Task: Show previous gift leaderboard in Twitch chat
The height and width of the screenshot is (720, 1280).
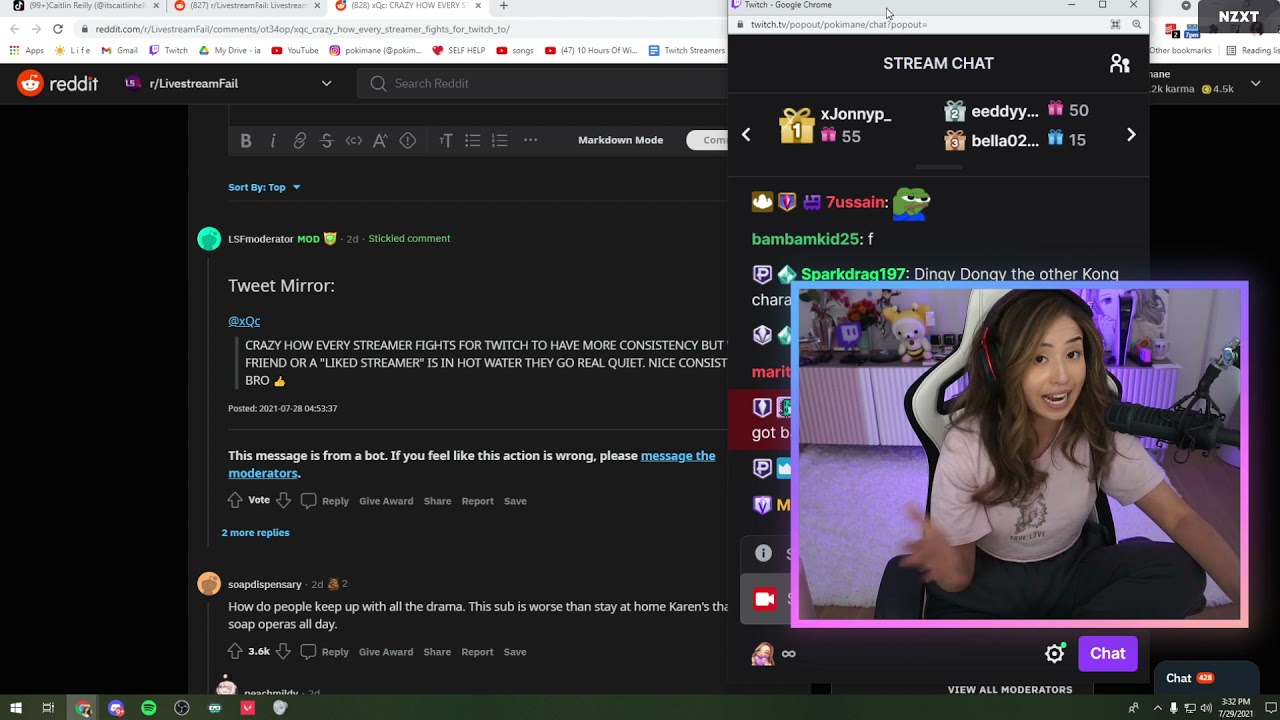Action: (746, 135)
